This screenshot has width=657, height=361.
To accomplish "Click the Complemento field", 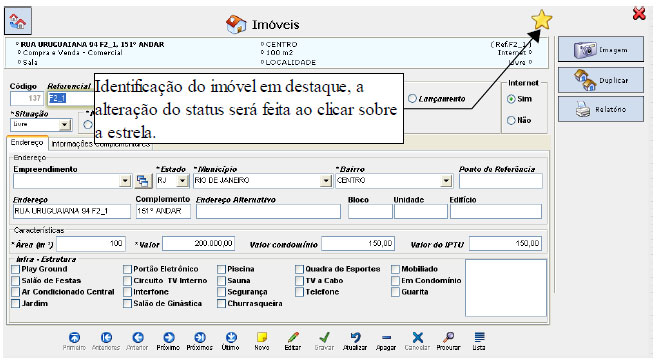I will pyautogui.click(x=163, y=211).
